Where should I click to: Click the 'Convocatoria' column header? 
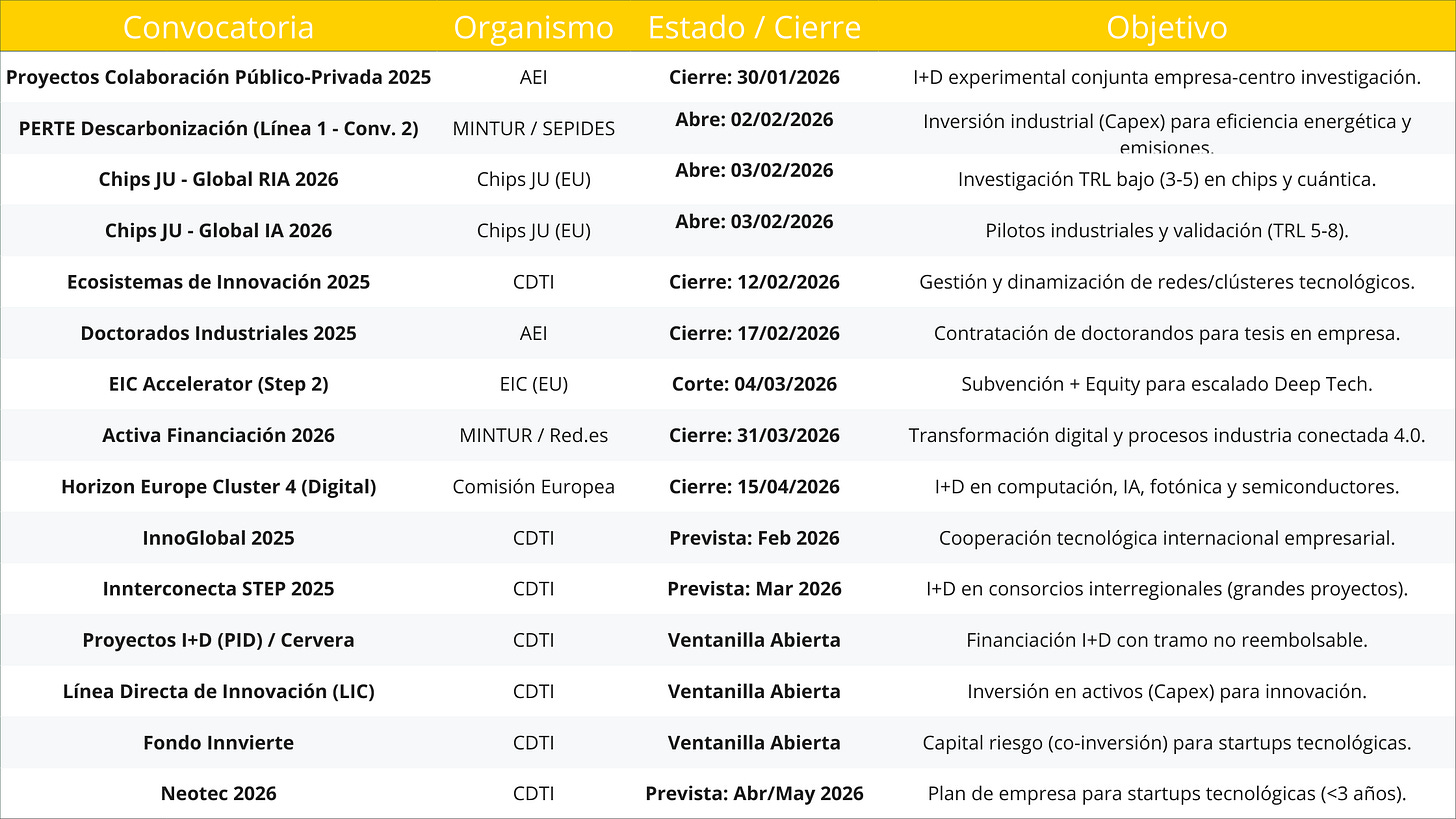coord(218,28)
